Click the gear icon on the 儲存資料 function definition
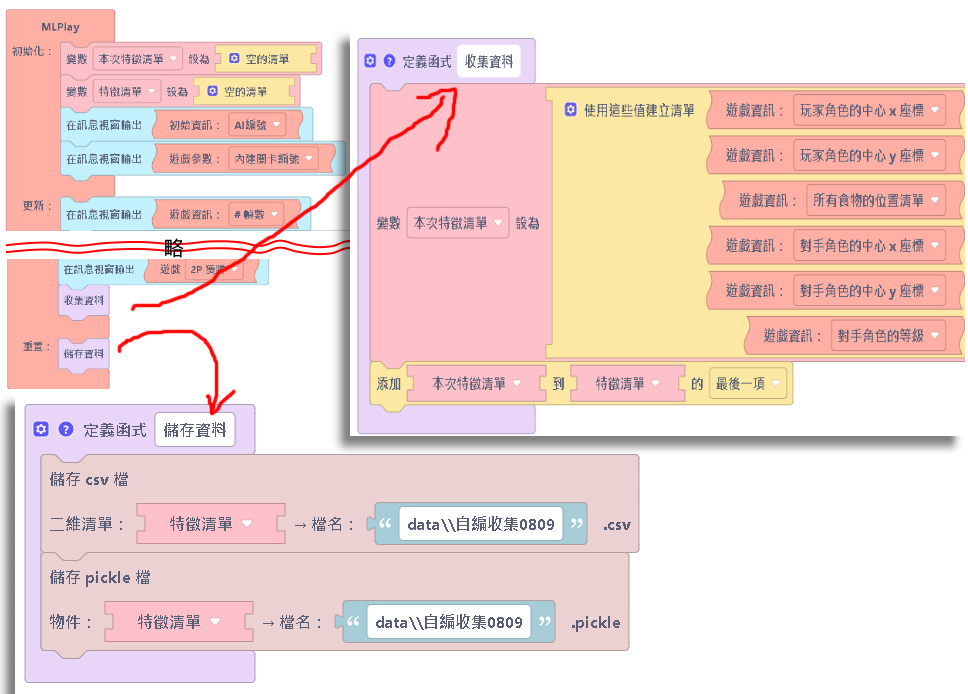The image size is (968, 694). pyautogui.click(x=41, y=429)
